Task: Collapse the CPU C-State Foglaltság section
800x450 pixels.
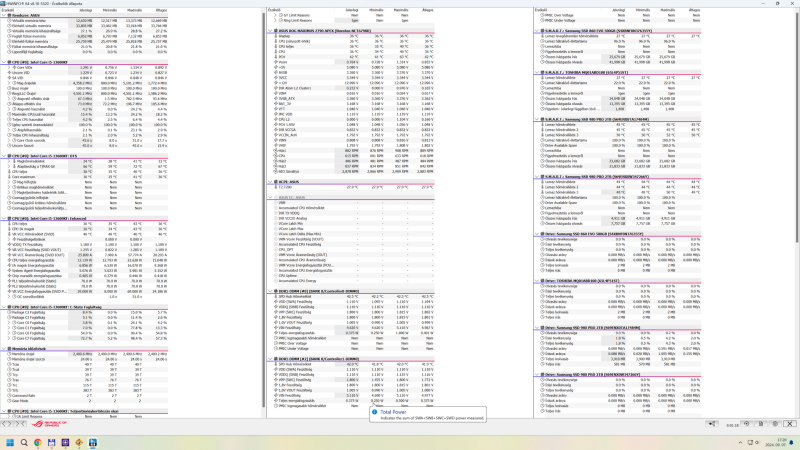Action: tap(4, 307)
